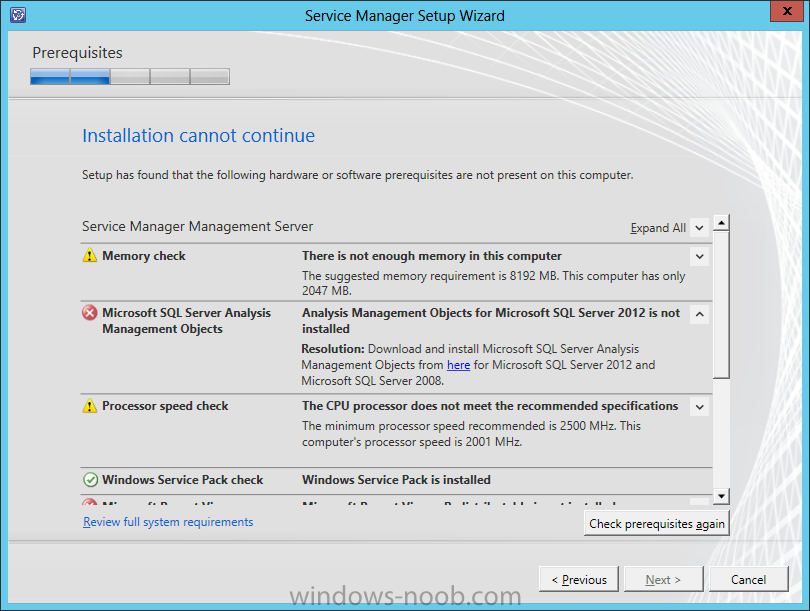Click 'Windows Service Pack is installed' text
Screen dimensions: 810x611
[x=396, y=480]
